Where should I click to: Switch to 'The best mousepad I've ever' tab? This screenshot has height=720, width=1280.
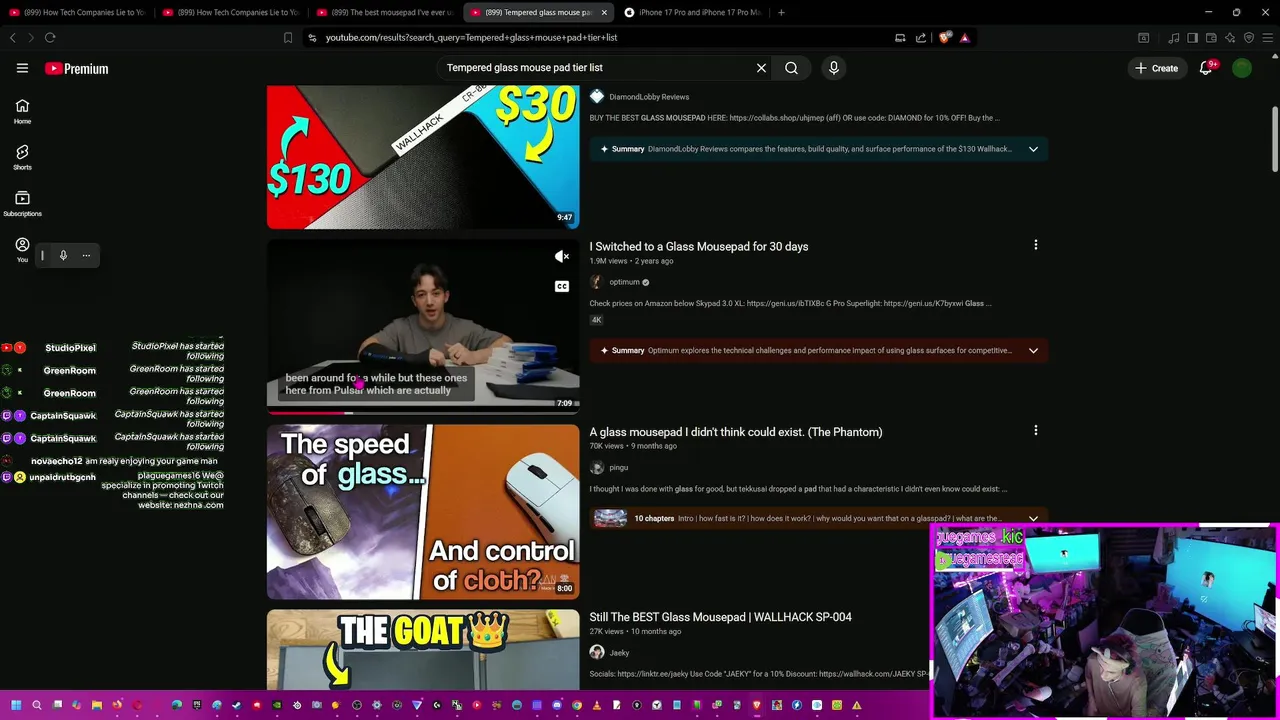pos(384,12)
